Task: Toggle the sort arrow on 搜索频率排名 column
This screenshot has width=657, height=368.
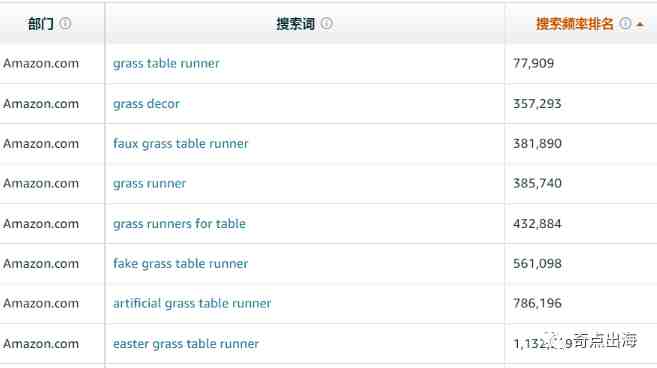Action: point(640,24)
